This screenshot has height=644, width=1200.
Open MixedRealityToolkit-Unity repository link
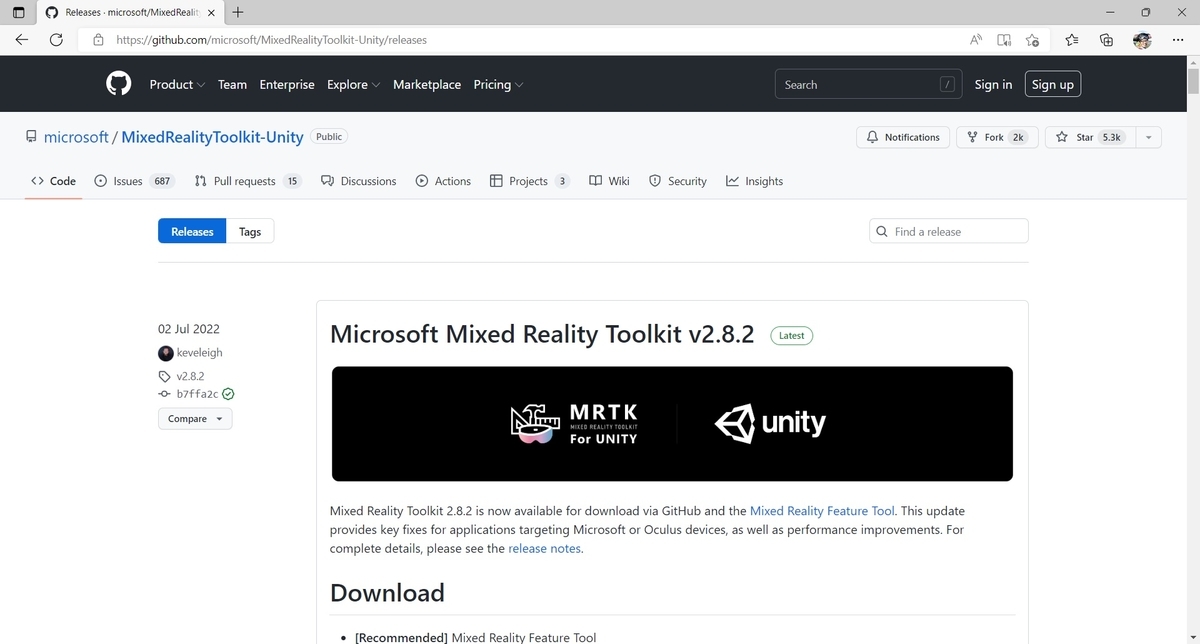[212, 137]
